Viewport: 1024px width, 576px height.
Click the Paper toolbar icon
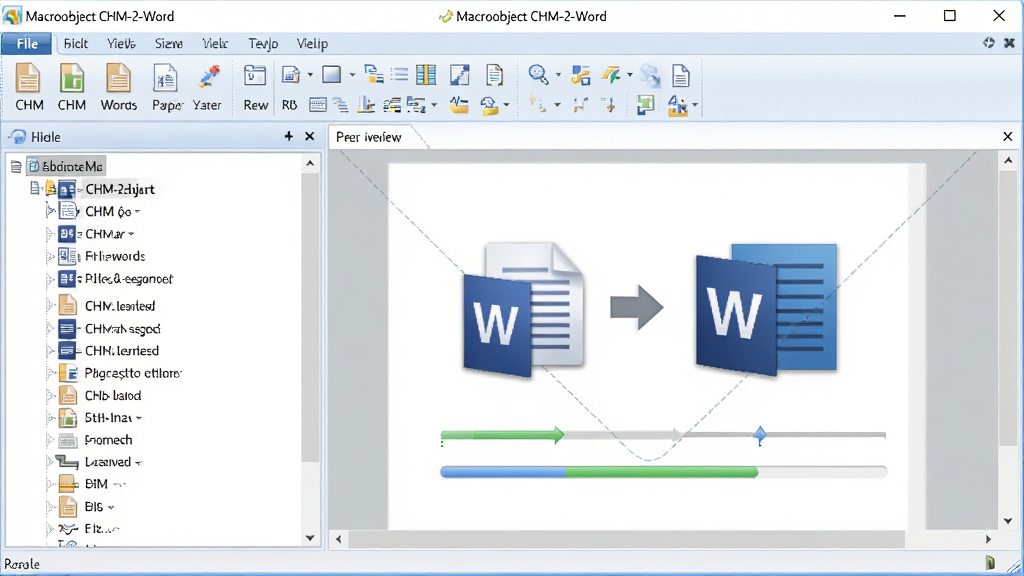point(166,87)
